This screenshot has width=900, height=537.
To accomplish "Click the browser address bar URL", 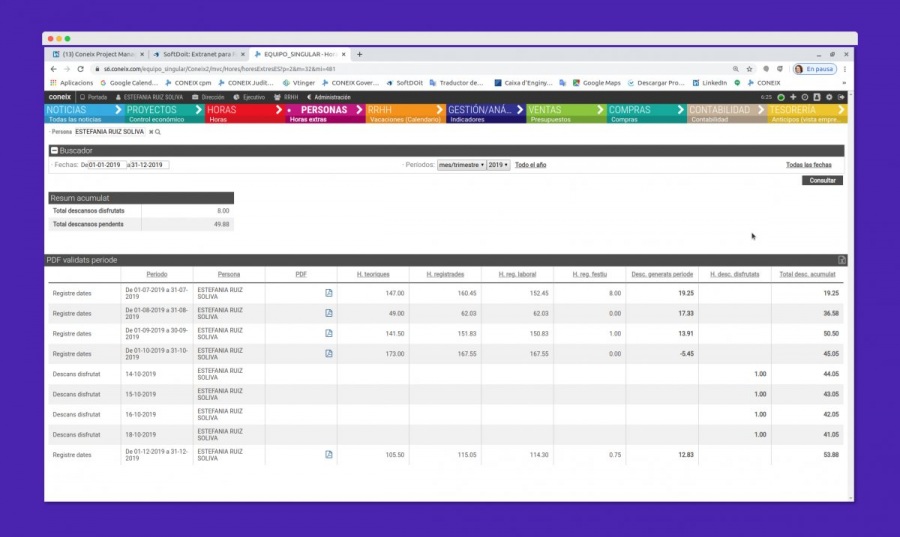I will click(219, 69).
